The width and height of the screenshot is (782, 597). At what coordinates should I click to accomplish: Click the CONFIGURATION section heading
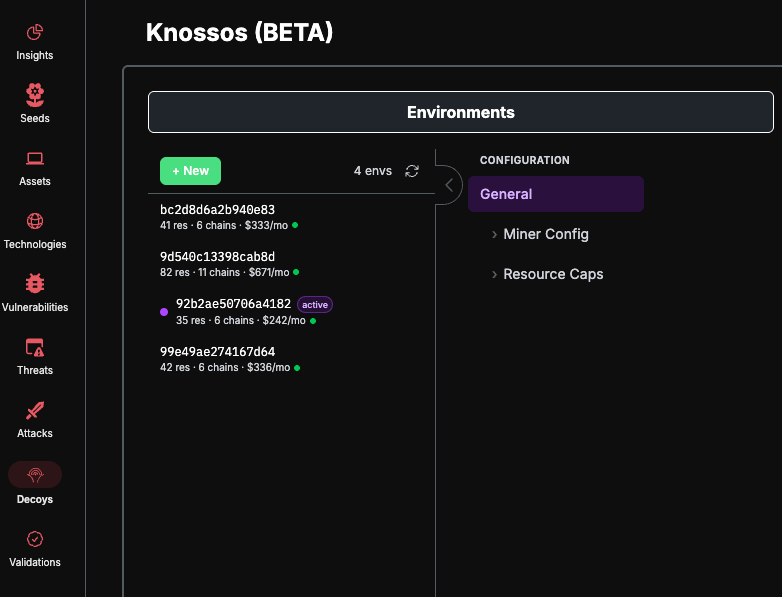tap(525, 160)
